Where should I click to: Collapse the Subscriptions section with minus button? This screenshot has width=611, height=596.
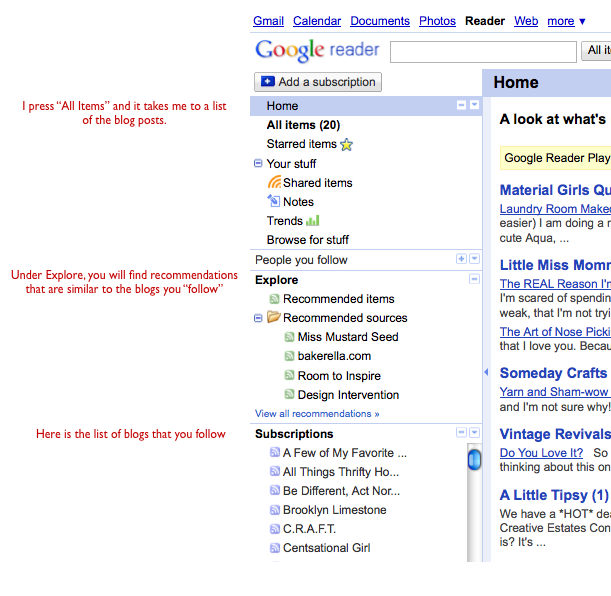461,432
